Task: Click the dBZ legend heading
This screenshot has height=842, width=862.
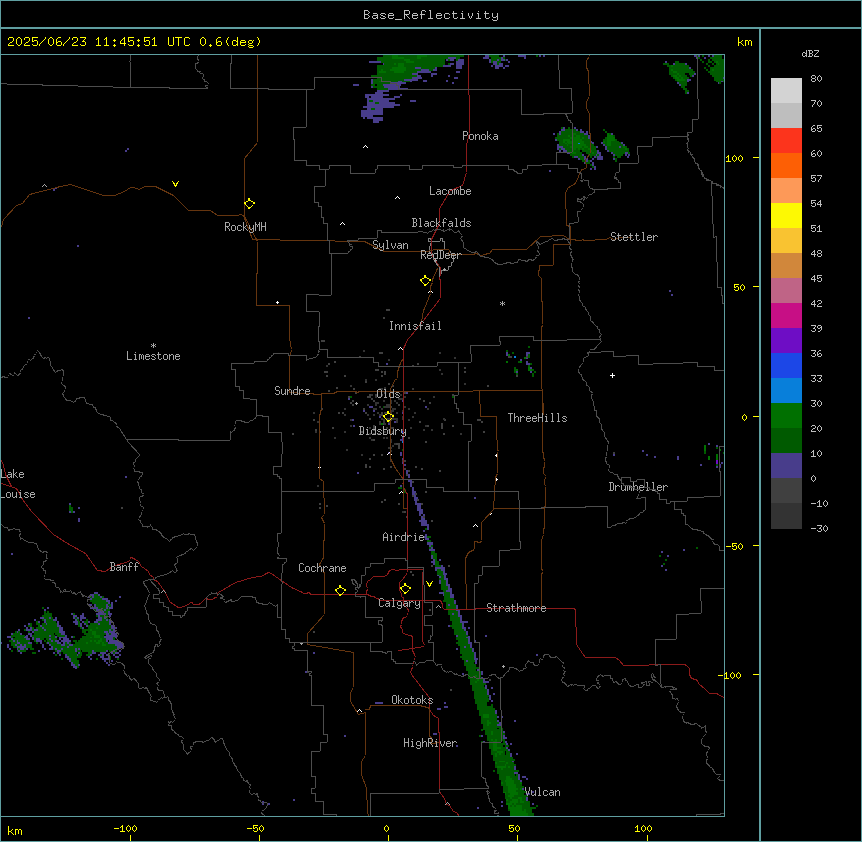Action: [810, 54]
